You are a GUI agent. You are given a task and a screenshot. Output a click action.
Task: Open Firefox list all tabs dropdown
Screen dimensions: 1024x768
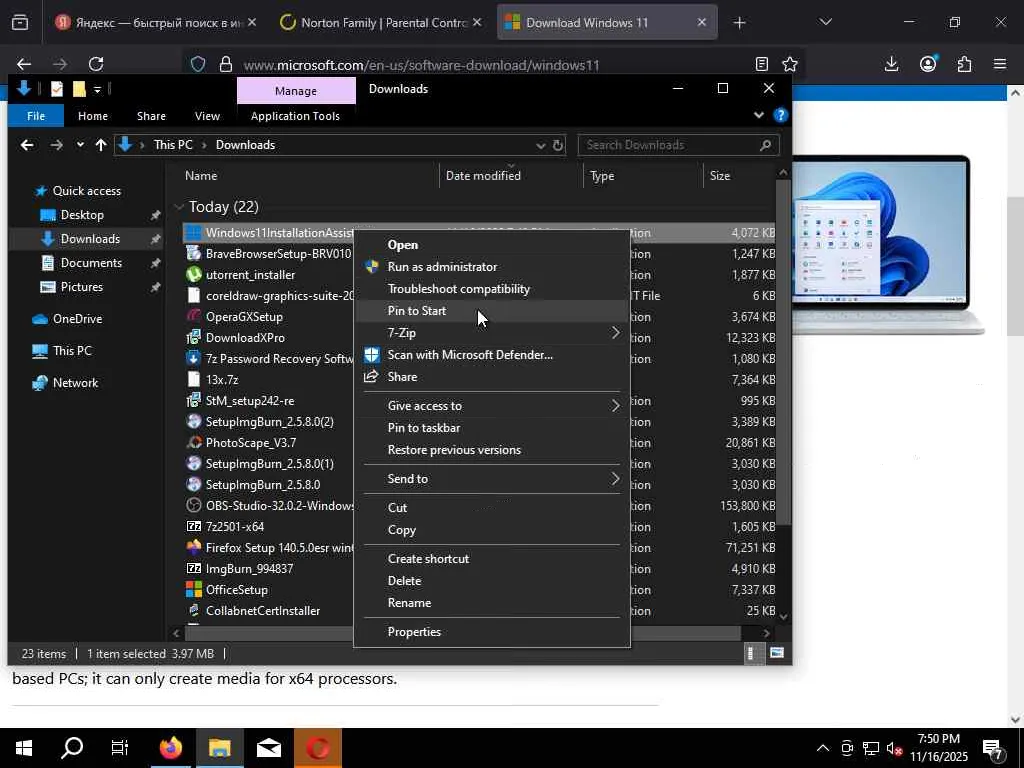(x=825, y=22)
